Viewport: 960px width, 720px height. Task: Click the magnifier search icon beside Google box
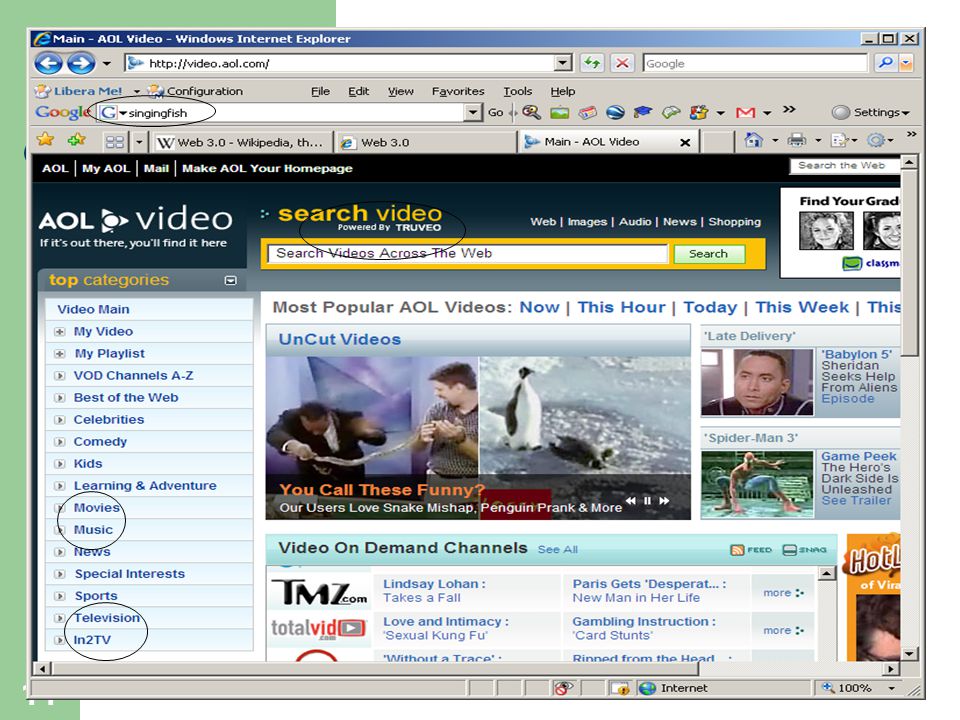pos(885,62)
